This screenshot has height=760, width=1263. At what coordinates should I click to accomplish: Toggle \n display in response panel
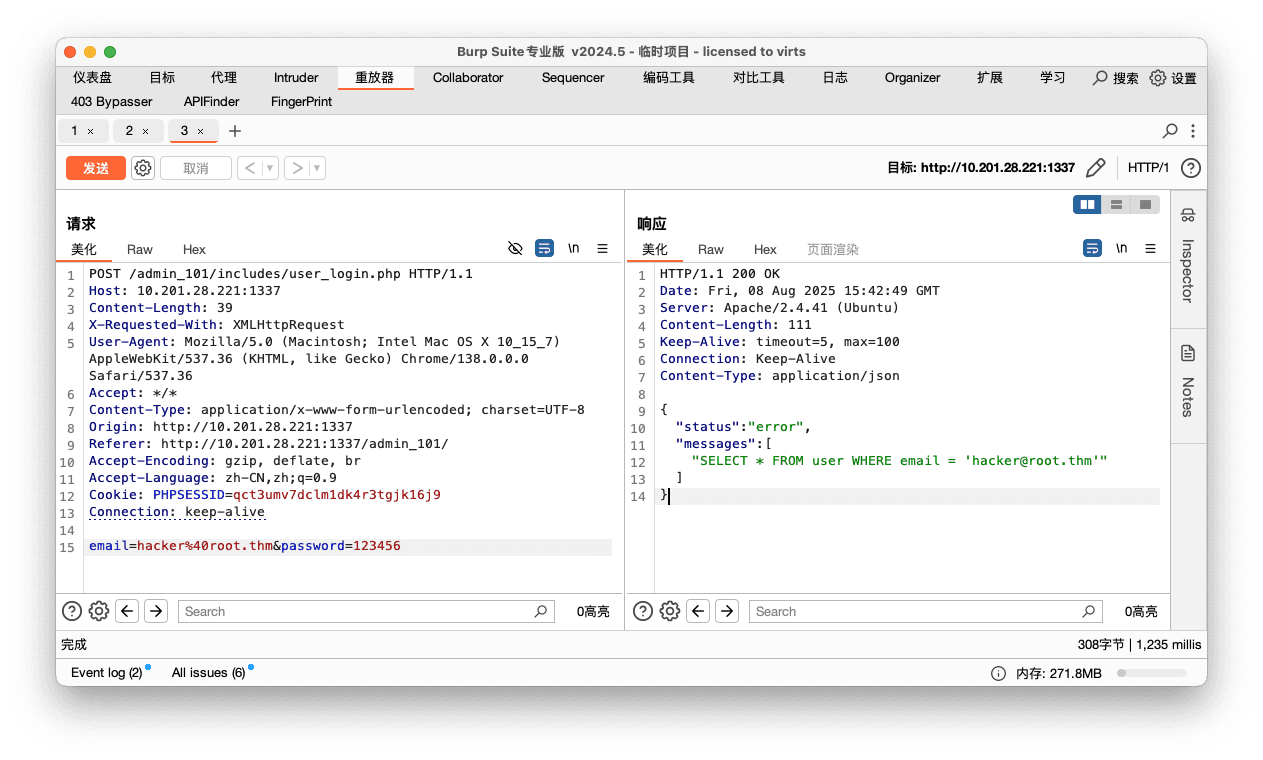tap(1122, 248)
